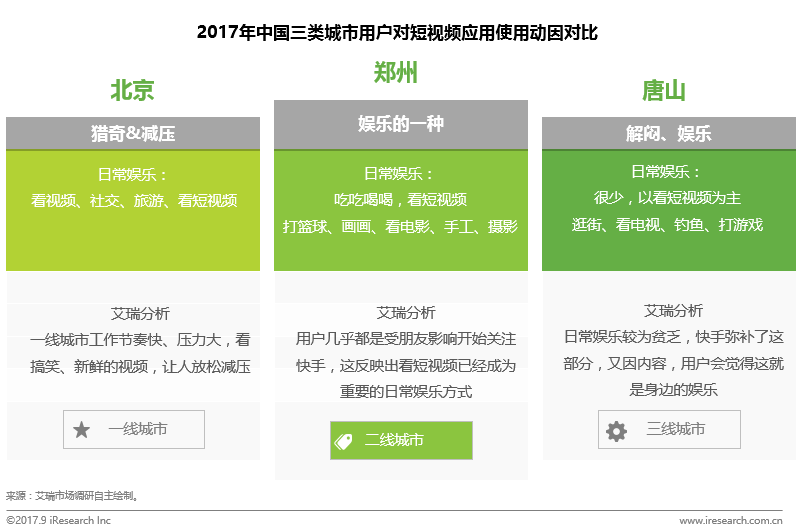Click 日常娱乐： label in the Tangshan panel
The height and width of the screenshot is (531, 800).
click(666, 171)
